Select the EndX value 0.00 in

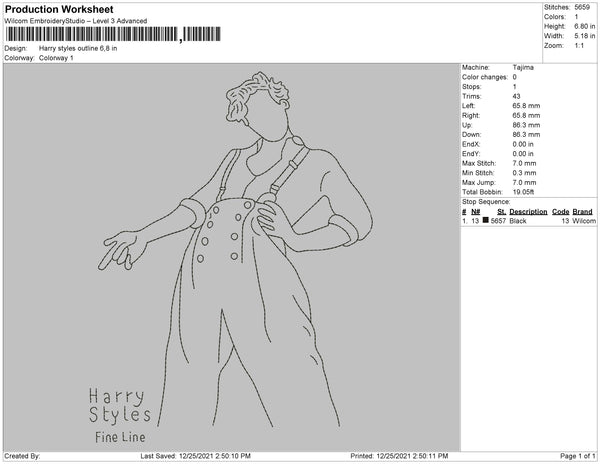pos(523,144)
